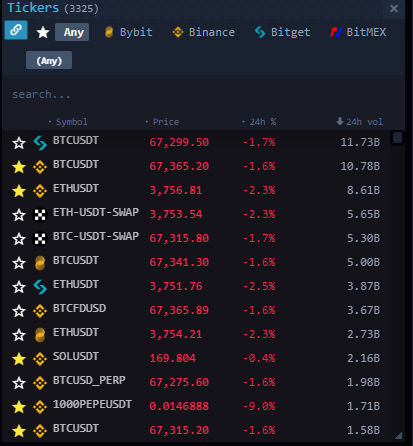Screen dimensions: 413x446
Task: Open BTC-USDT-SWAP symbol
Action: (96, 236)
